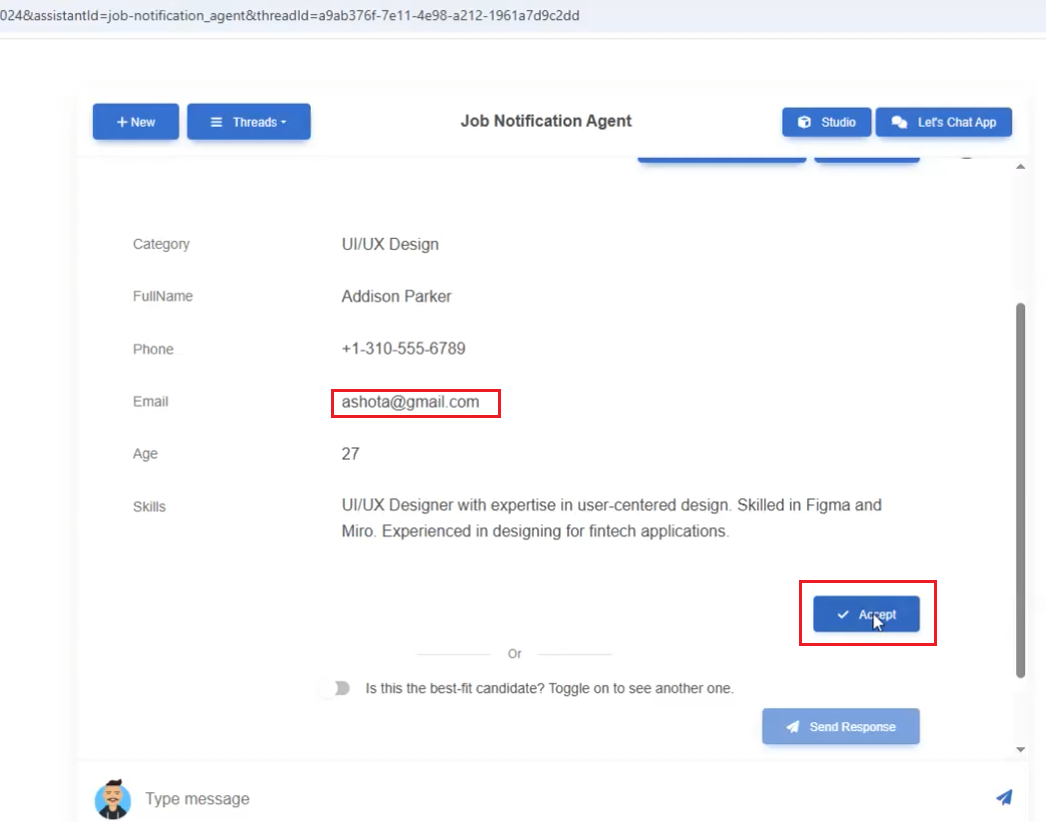Click the + New button
1046x822 pixels.
click(135, 121)
